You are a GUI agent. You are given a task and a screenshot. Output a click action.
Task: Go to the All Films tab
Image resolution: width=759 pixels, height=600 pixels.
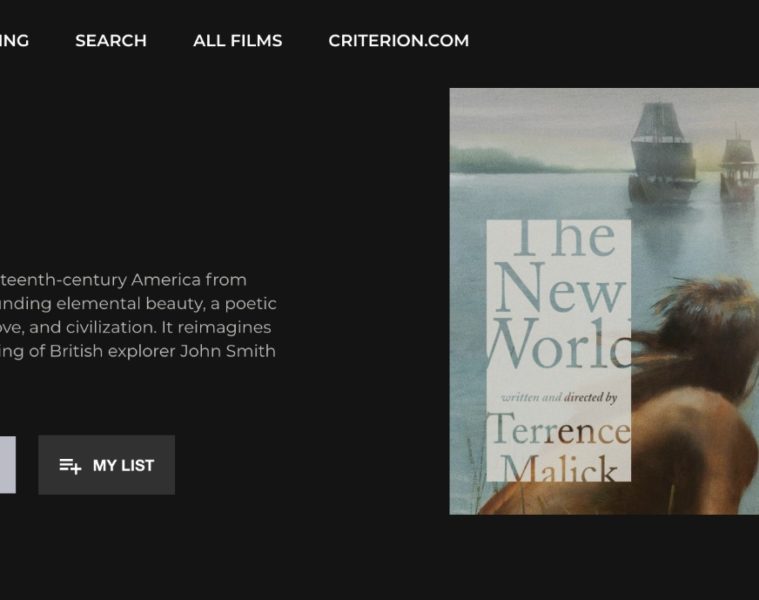237,41
